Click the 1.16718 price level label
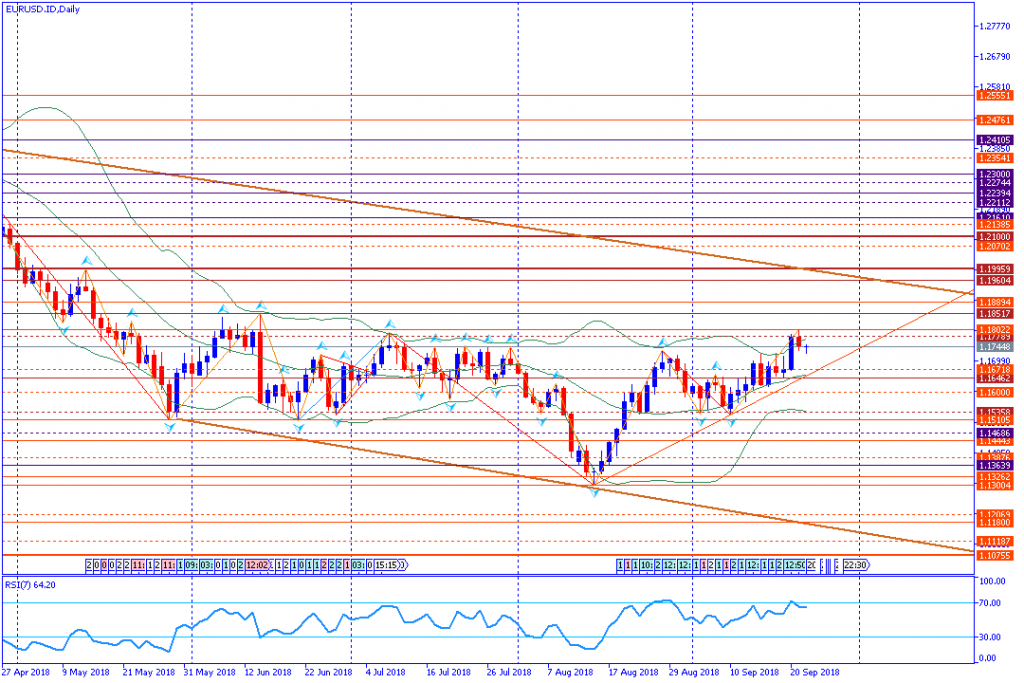The width and height of the screenshot is (1024, 683). pyautogui.click(x=995, y=370)
